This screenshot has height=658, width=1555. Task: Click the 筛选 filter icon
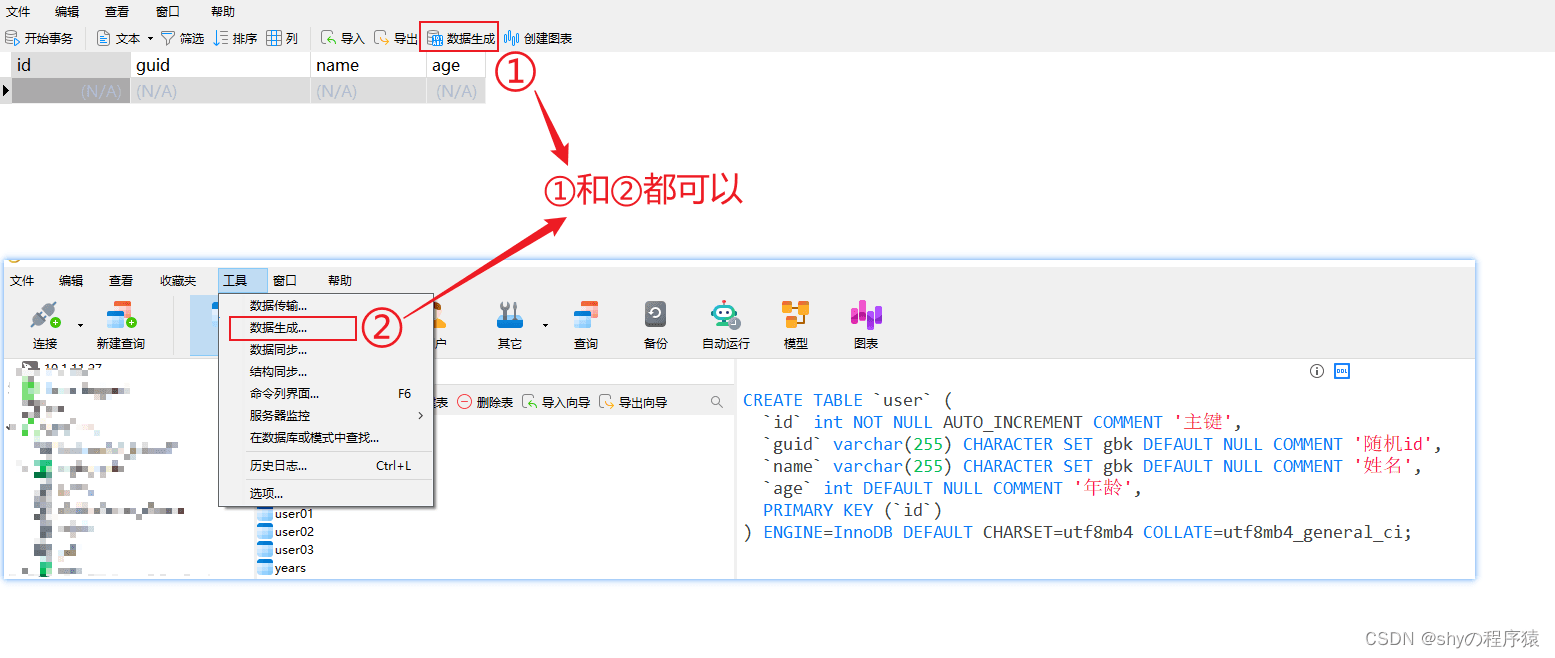(x=168, y=38)
